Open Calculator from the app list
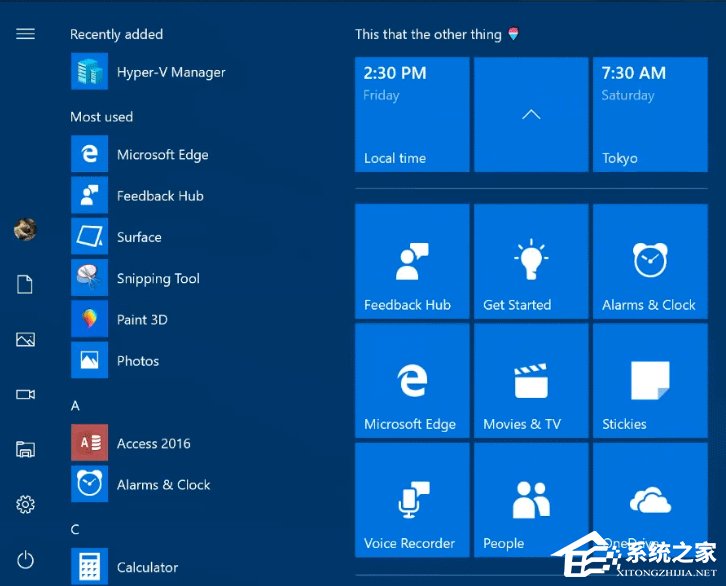The width and height of the screenshot is (726, 586). pyautogui.click(x=125, y=567)
